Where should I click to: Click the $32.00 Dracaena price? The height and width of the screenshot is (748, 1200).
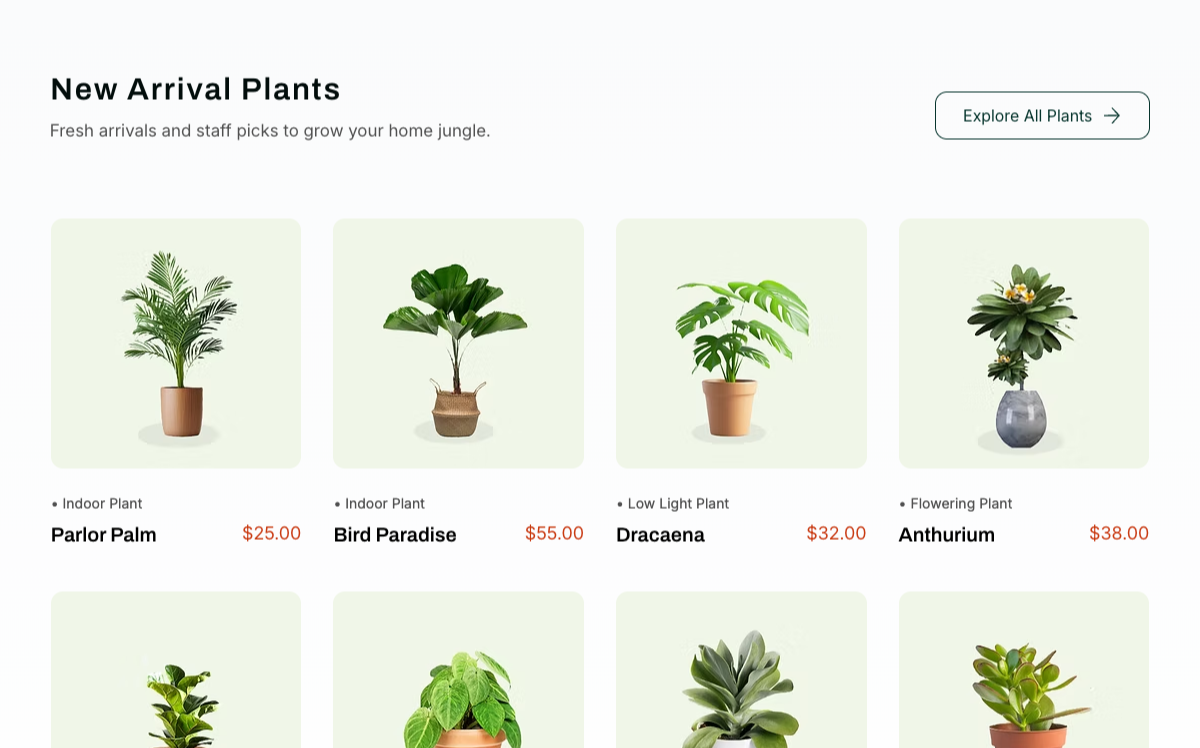tap(836, 533)
